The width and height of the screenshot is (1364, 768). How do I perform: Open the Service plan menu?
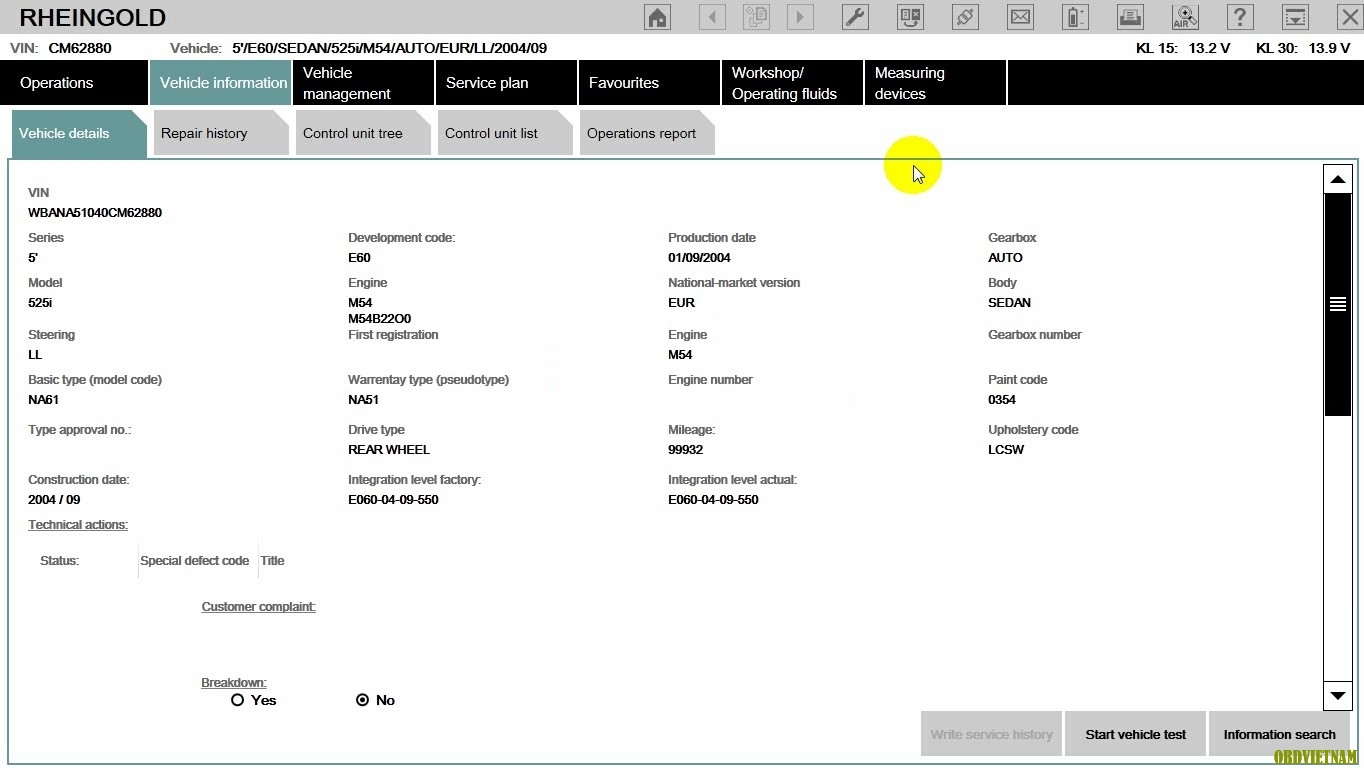click(506, 83)
